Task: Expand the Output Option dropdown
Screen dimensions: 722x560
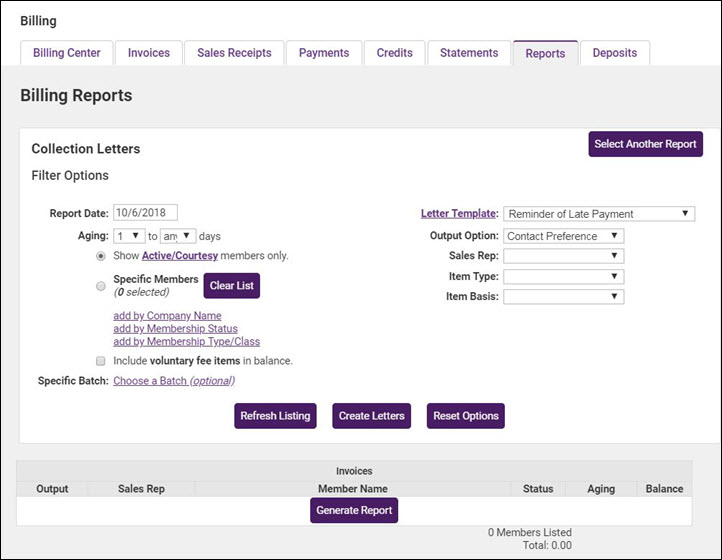Action: pos(564,236)
